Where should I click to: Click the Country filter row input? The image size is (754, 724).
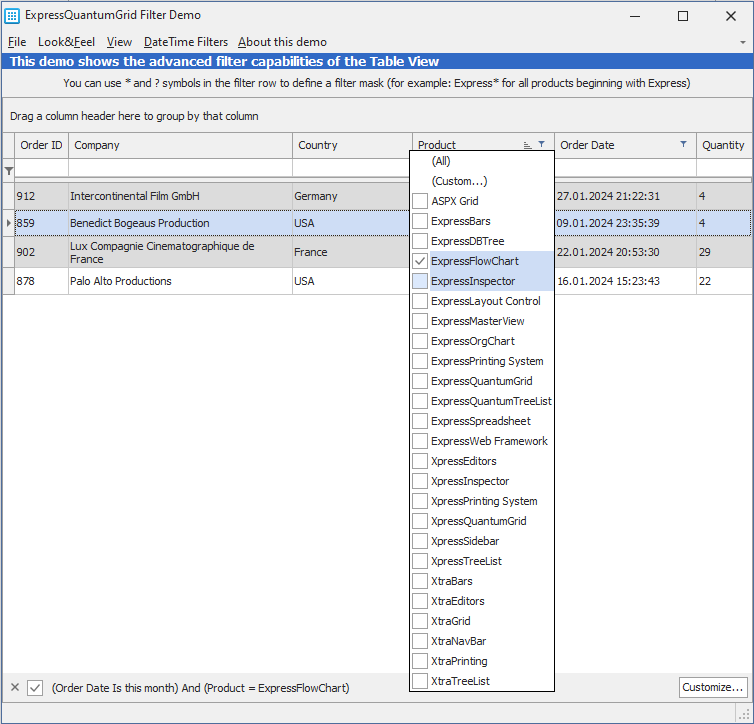351,168
